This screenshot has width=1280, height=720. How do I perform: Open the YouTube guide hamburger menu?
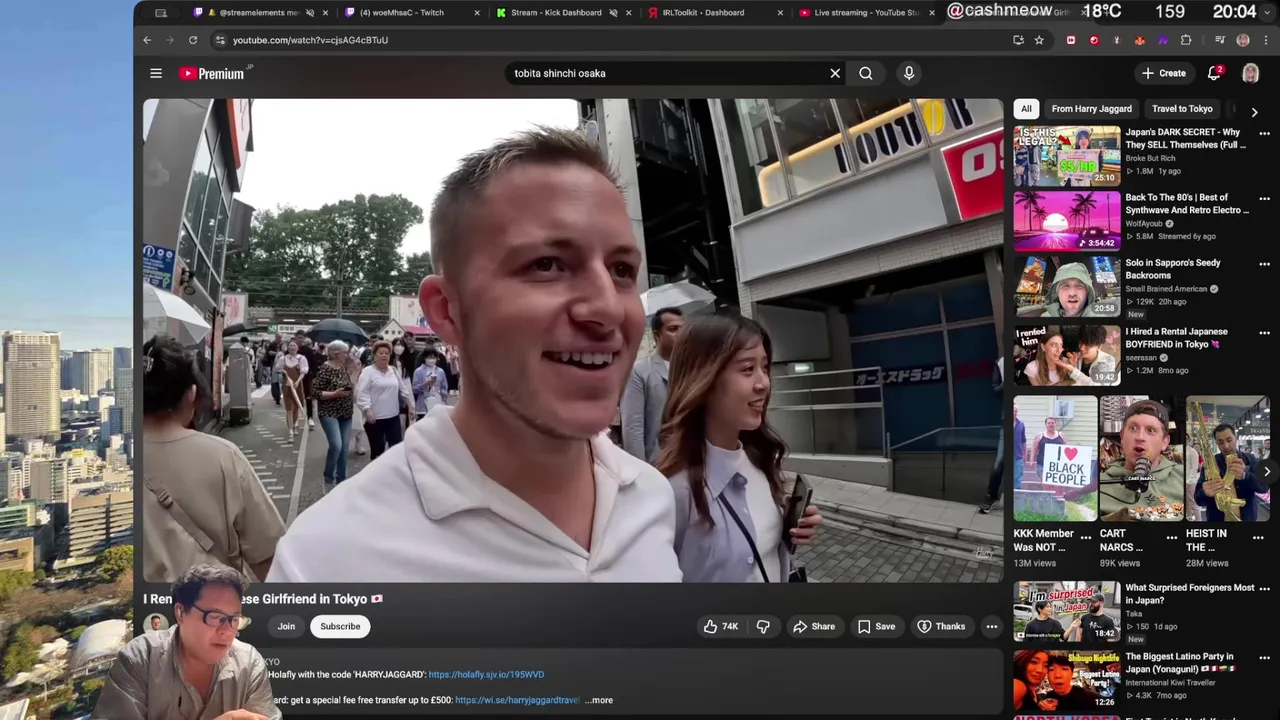[x=156, y=73]
